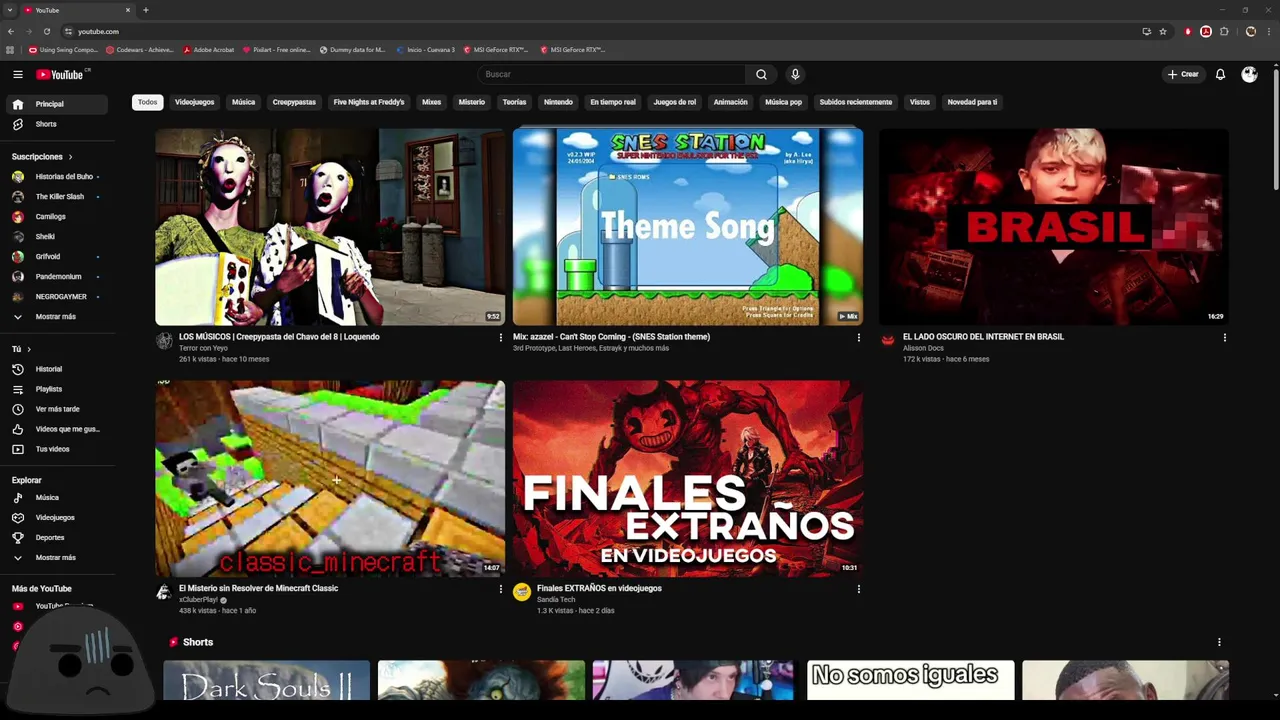Viewport: 1280px width, 720px height.
Task: Open the YouTube hamburger guide menu
Action: pyautogui.click(x=18, y=74)
